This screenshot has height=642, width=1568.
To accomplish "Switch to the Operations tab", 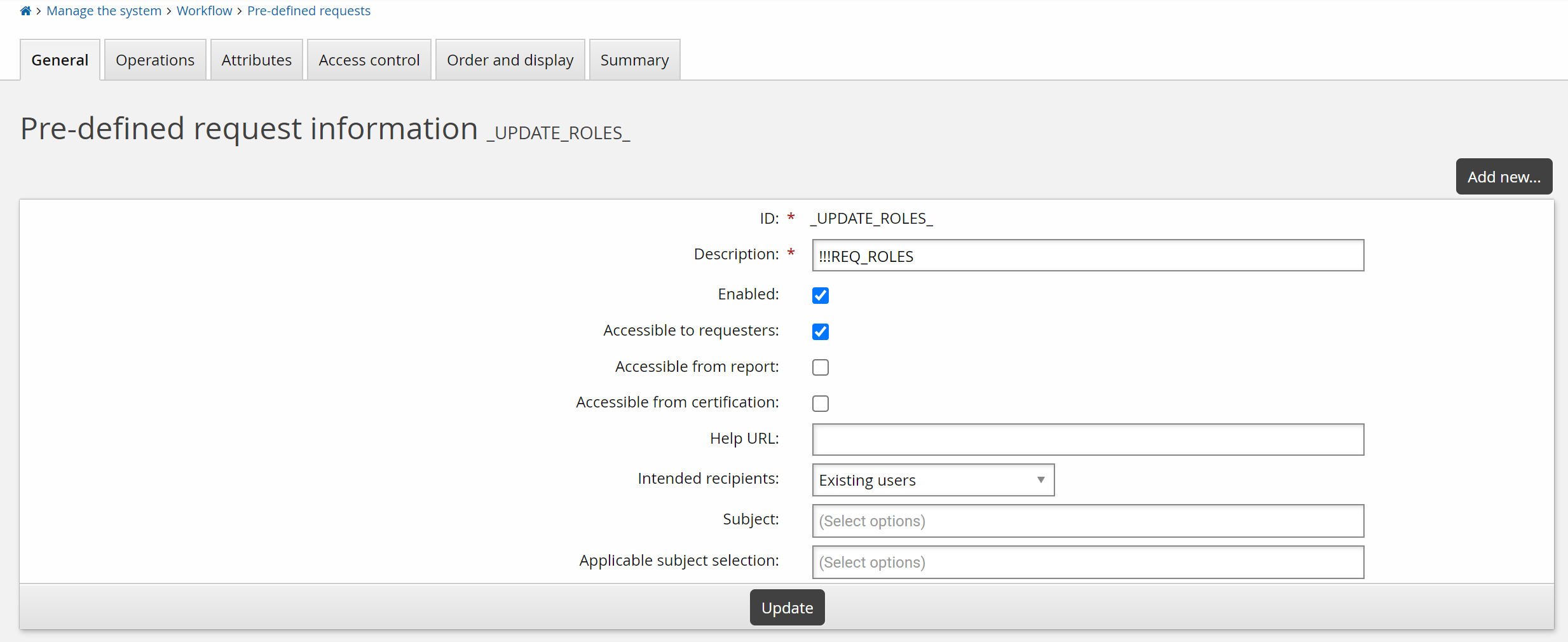I will coord(154,59).
